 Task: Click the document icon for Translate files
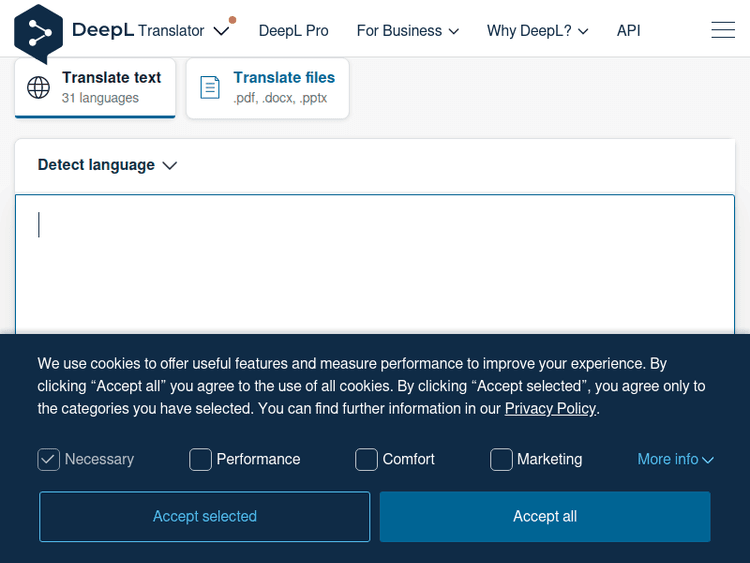210,87
